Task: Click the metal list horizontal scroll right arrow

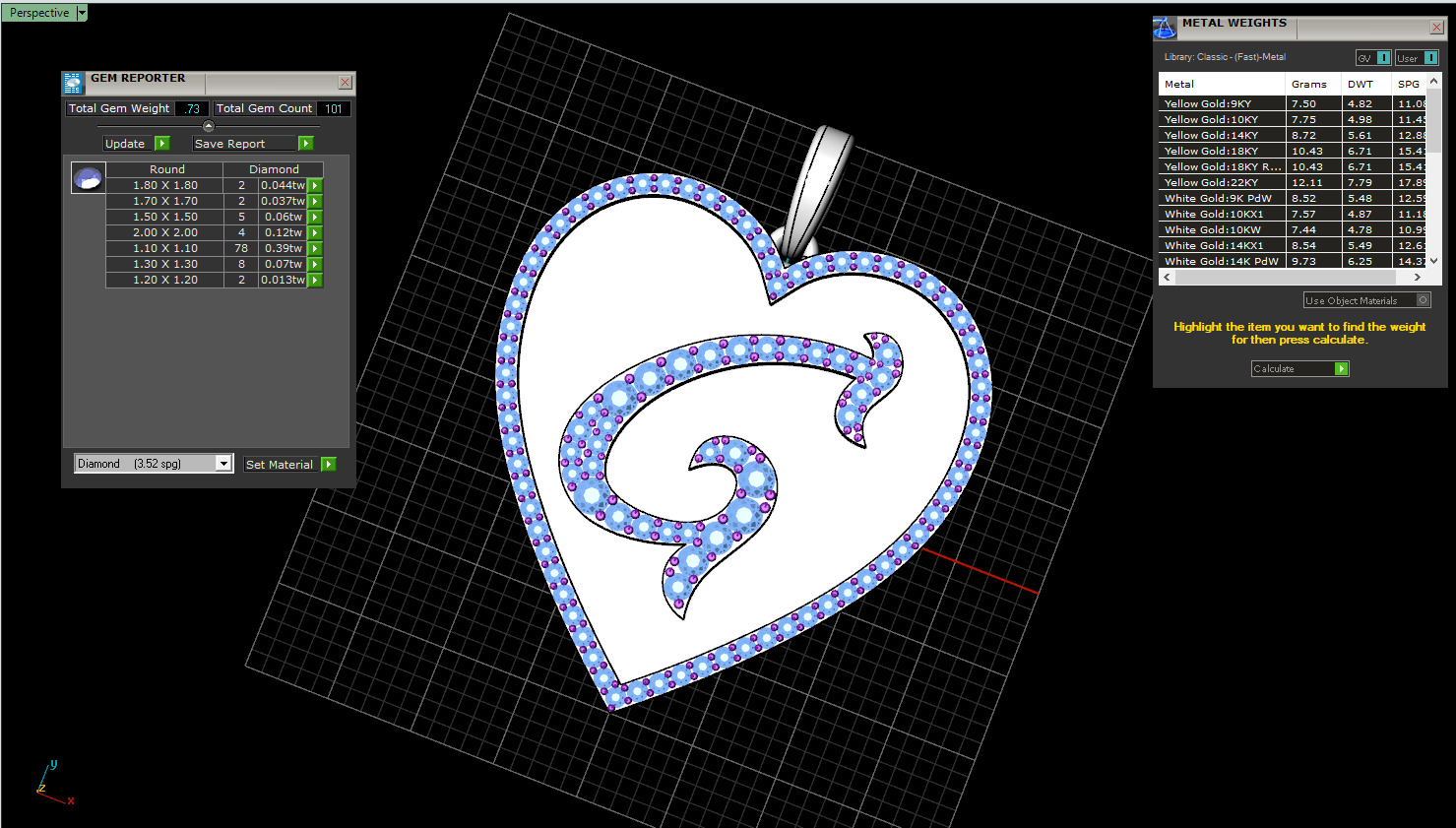Action: click(1417, 278)
